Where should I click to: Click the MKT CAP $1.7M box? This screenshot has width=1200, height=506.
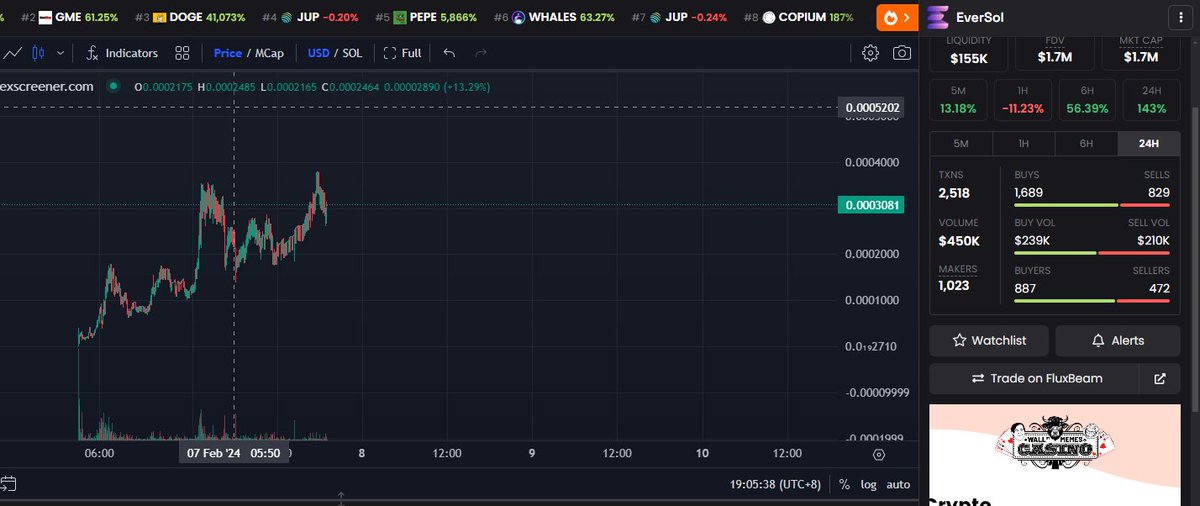coord(1141,52)
